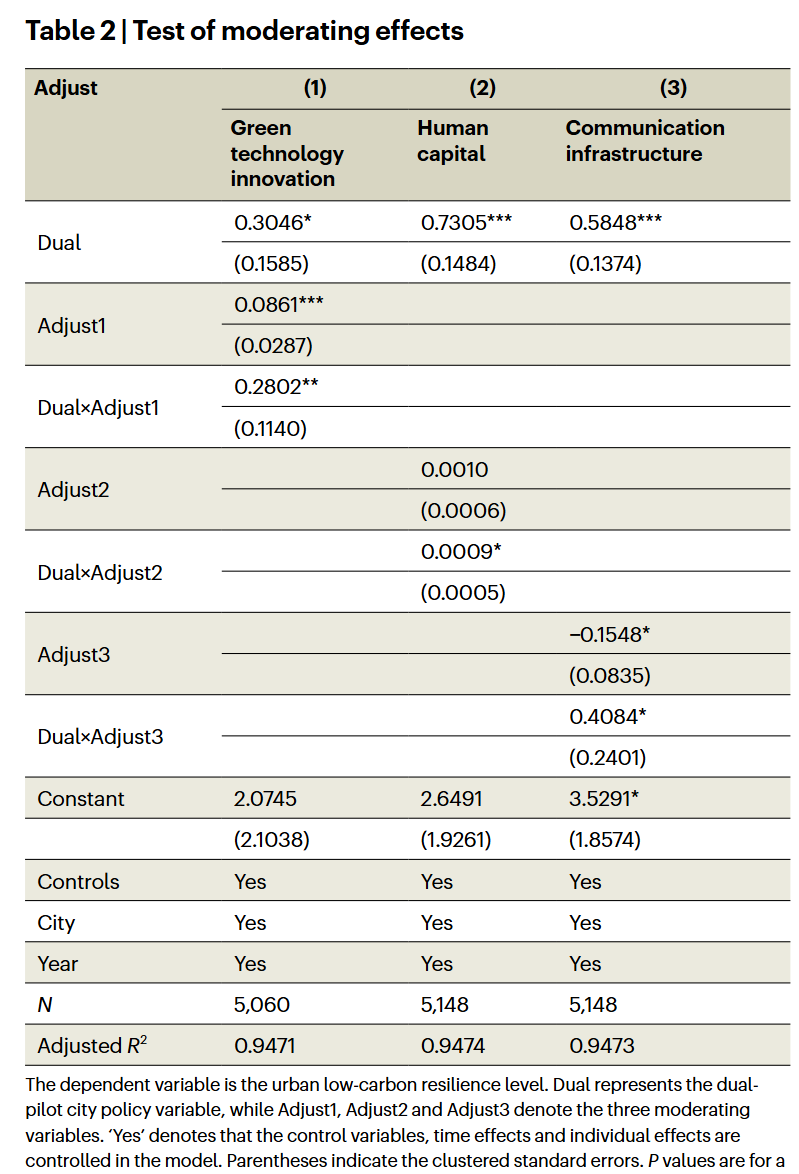Select the 0.4084* value for Dual×Adjust3
799x1174 pixels.
point(610,716)
